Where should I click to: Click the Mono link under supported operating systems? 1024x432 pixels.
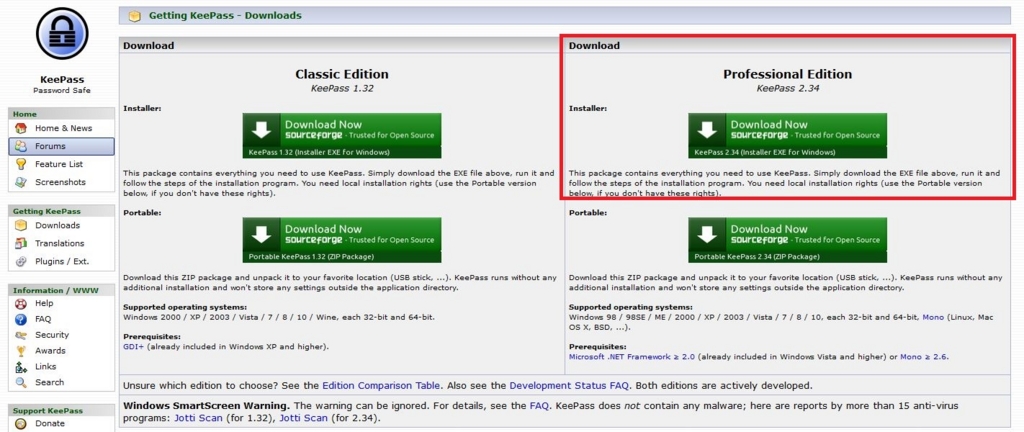pos(933,317)
